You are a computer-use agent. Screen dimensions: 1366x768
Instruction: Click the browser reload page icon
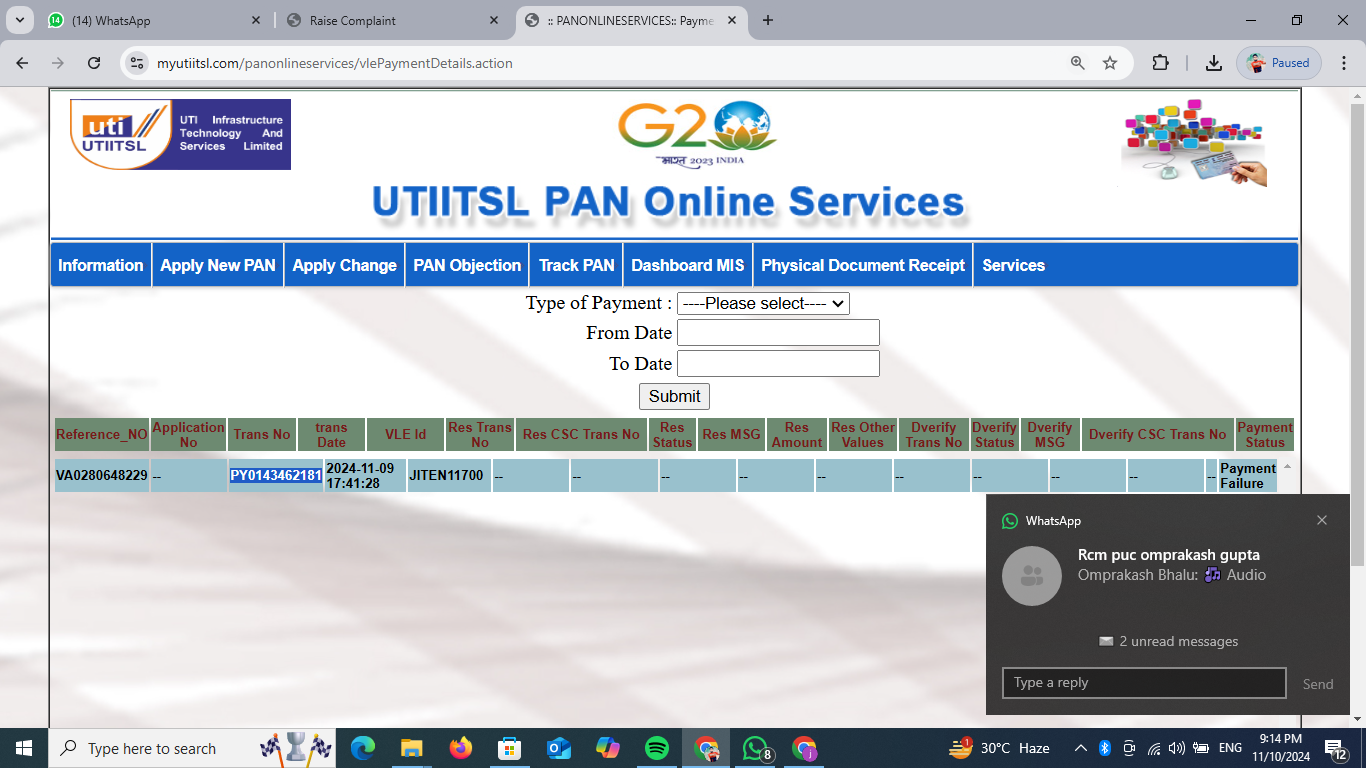[94, 63]
